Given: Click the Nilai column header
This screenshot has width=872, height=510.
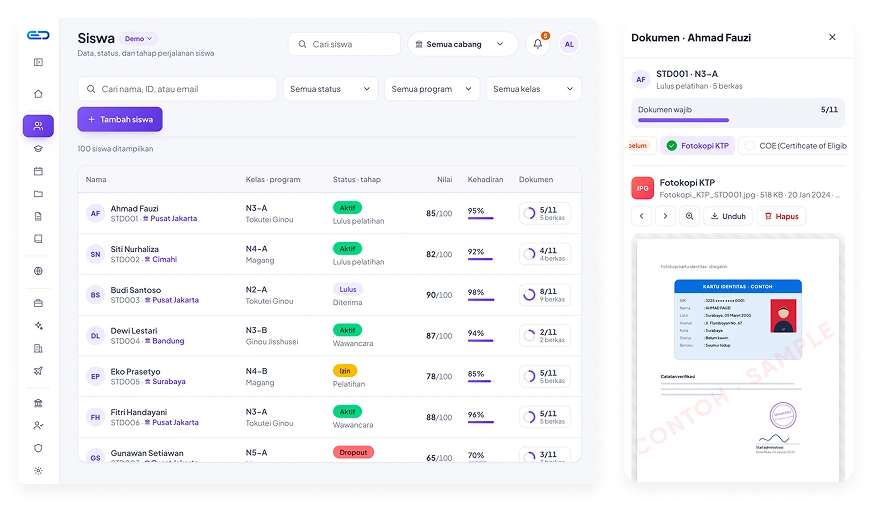Looking at the screenshot, I should point(444,180).
